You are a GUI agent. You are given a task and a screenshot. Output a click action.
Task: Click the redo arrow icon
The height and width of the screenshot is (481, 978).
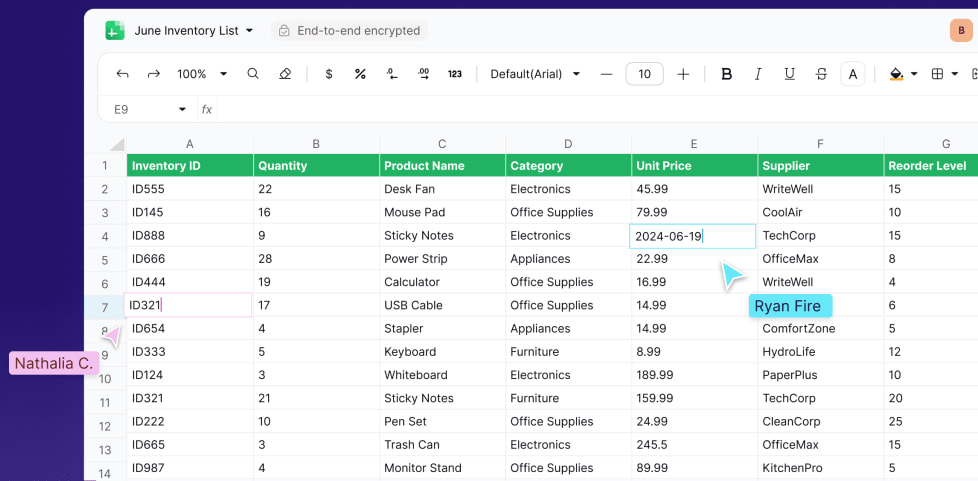click(154, 74)
